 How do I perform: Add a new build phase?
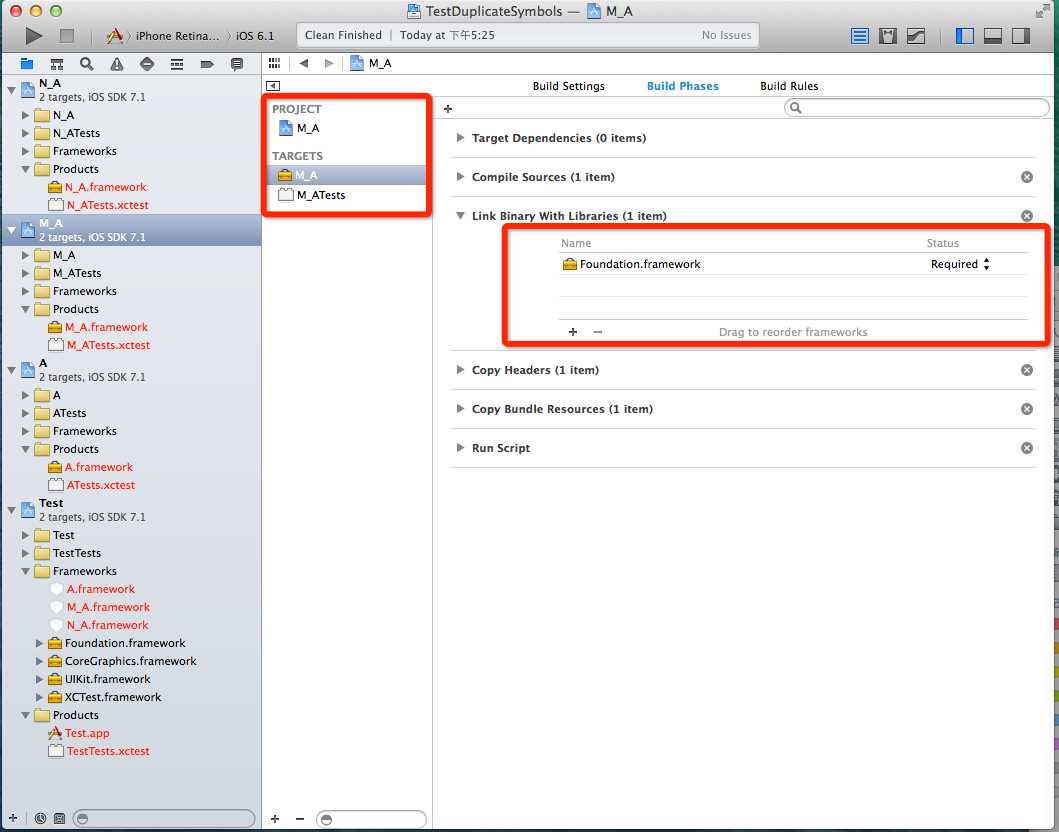(x=448, y=108)
